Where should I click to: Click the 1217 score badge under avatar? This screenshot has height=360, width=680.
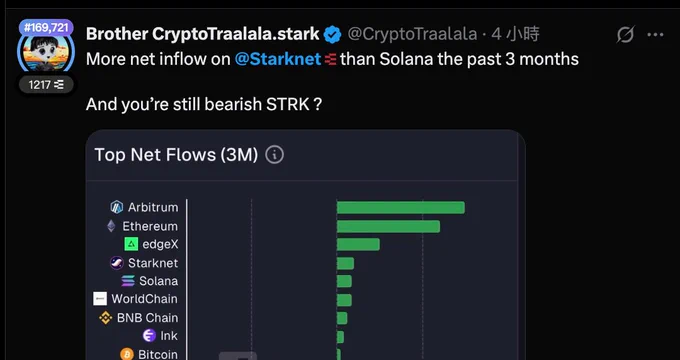point(46,85)
